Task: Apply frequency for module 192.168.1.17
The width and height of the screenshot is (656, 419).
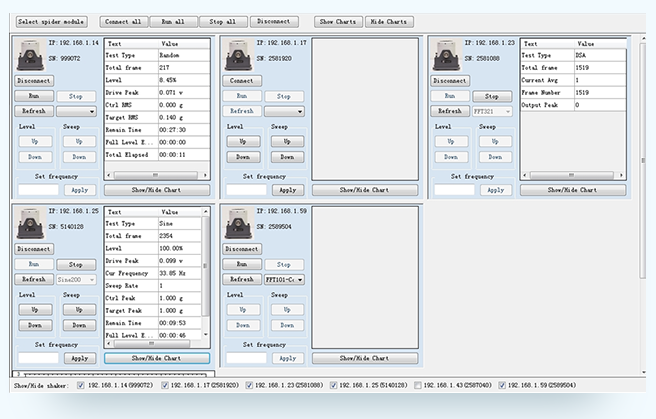Action: point(288,190)
